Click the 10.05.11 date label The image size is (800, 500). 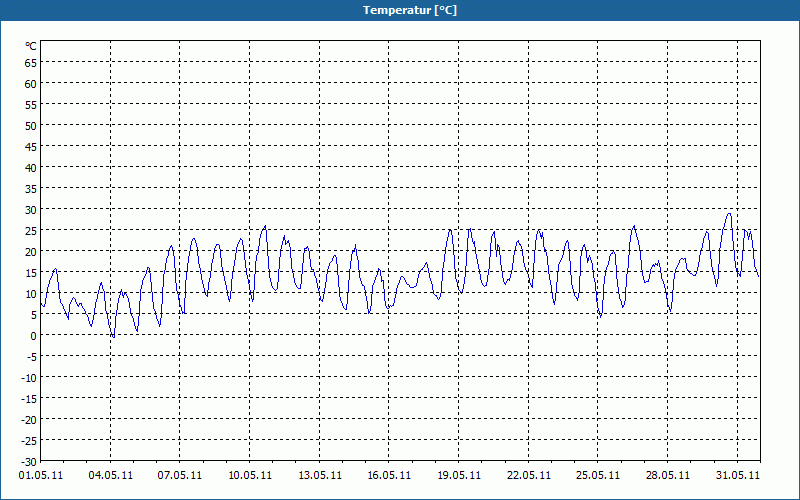click(249, 475)
